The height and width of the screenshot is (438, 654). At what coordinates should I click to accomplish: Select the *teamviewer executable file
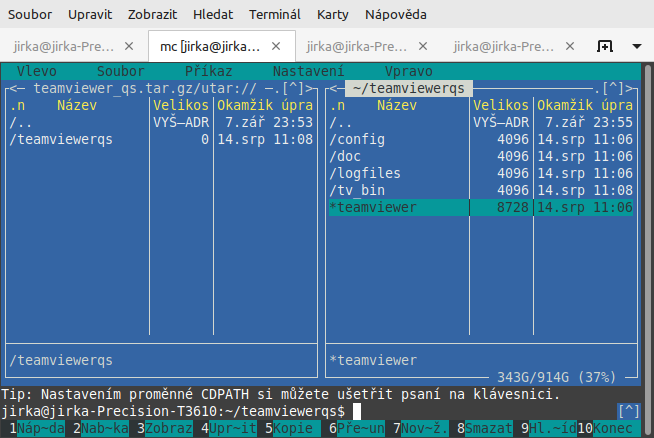point(481,207)
